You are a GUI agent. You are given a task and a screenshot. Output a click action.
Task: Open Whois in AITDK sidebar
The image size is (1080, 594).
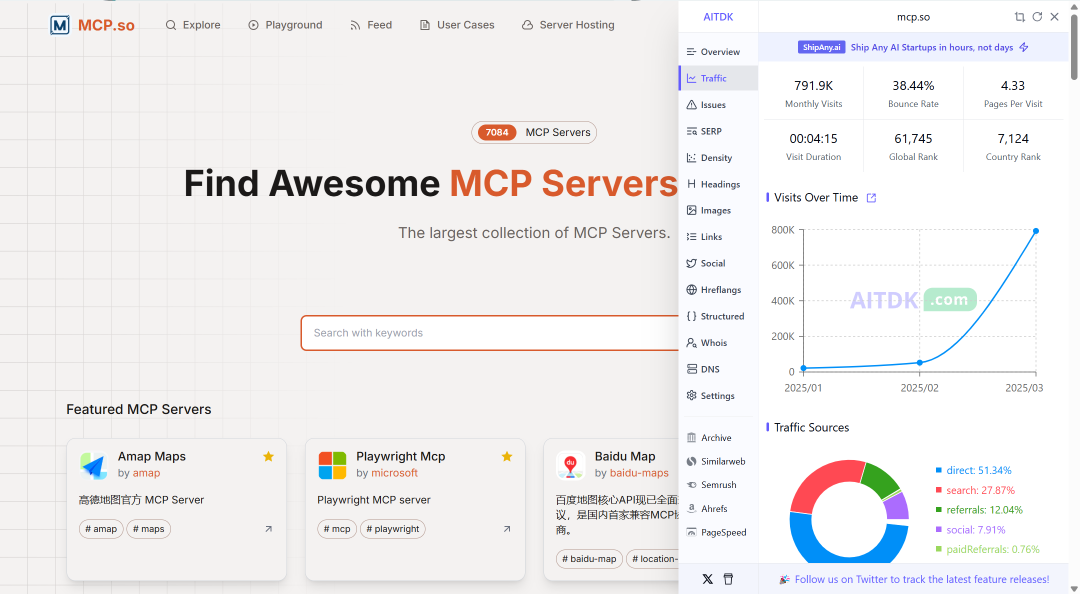coord(718,342)
